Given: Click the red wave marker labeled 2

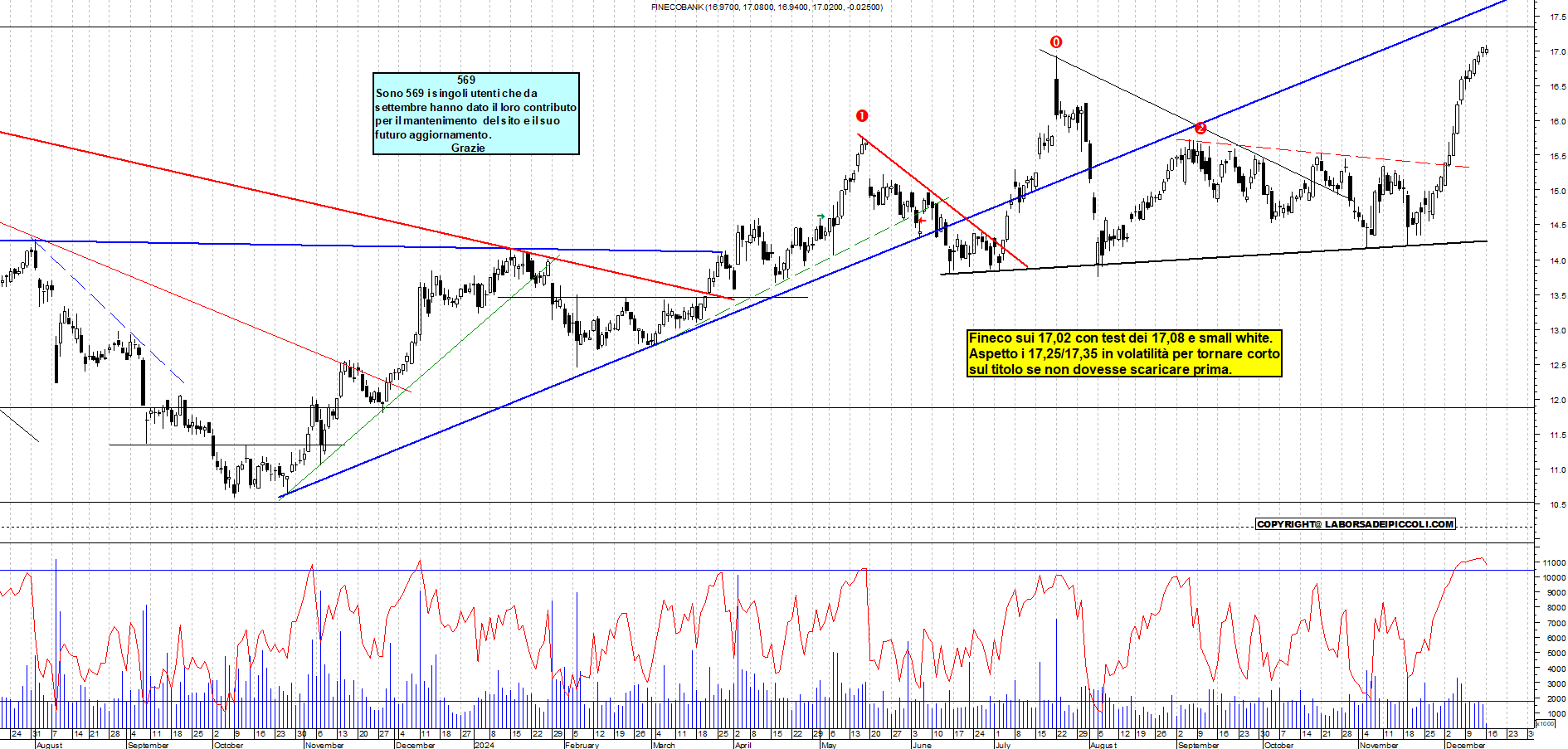Looking at the screenshot, I should click(1200, 128).
